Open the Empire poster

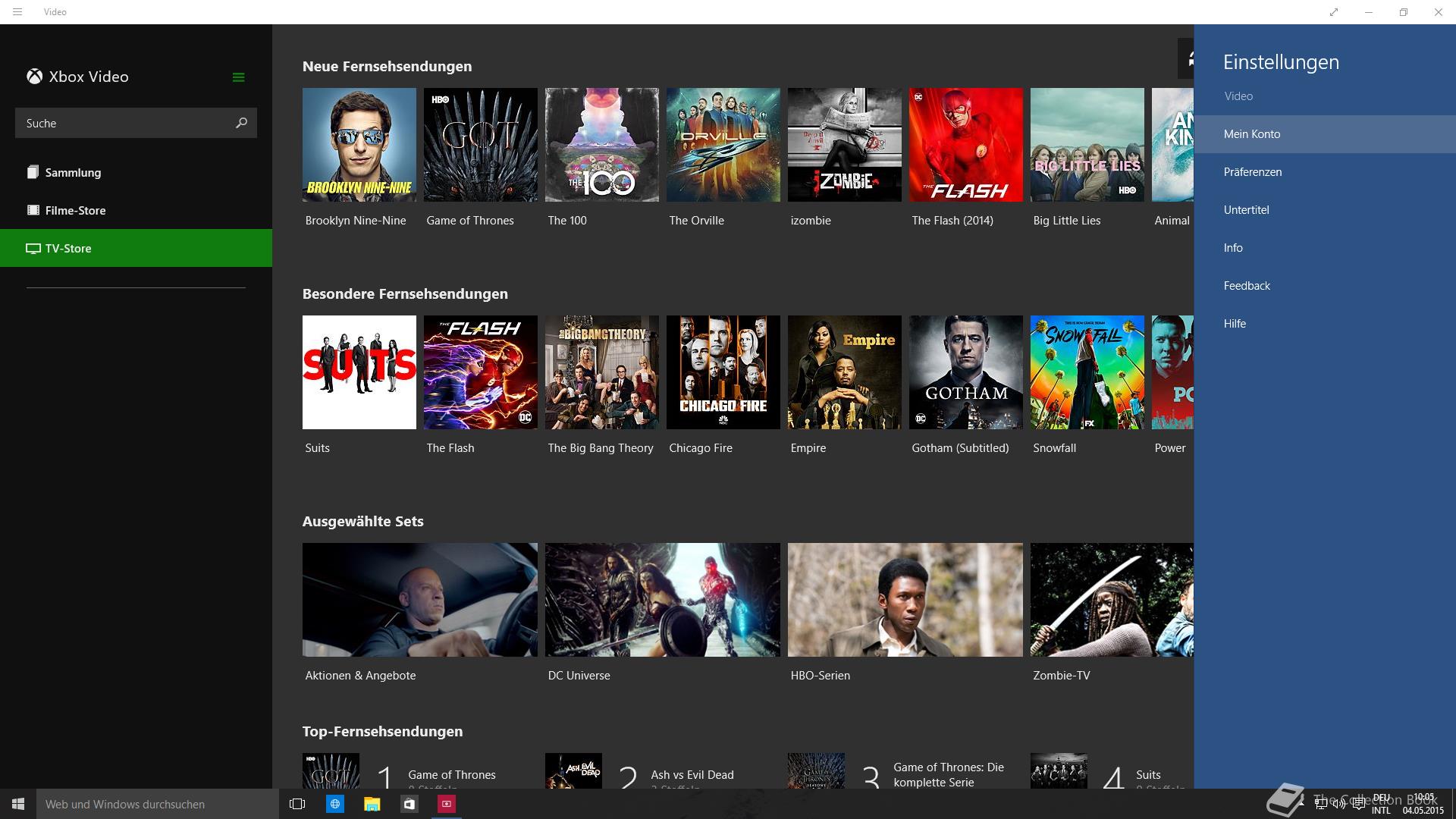845,372
